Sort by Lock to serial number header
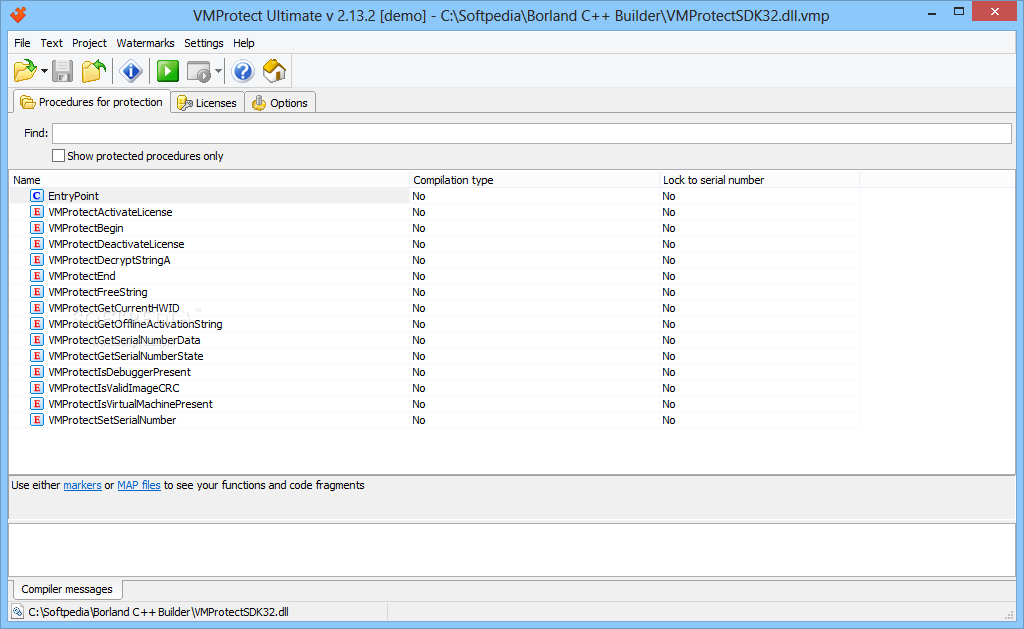The width and height of the screenshot is (1024, 629). point(759,180)
